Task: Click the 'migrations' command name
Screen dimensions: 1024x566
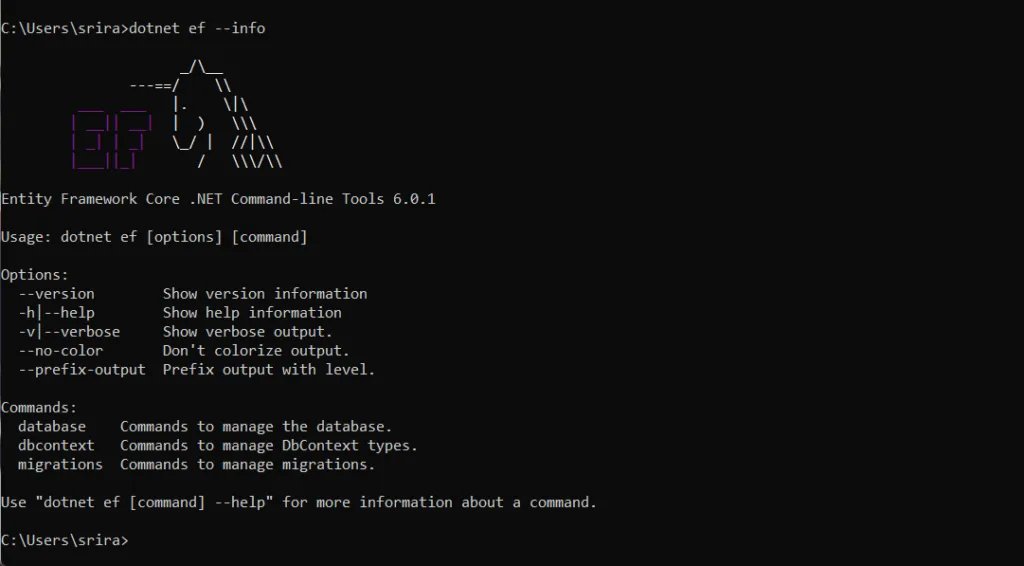Action: 60,464
